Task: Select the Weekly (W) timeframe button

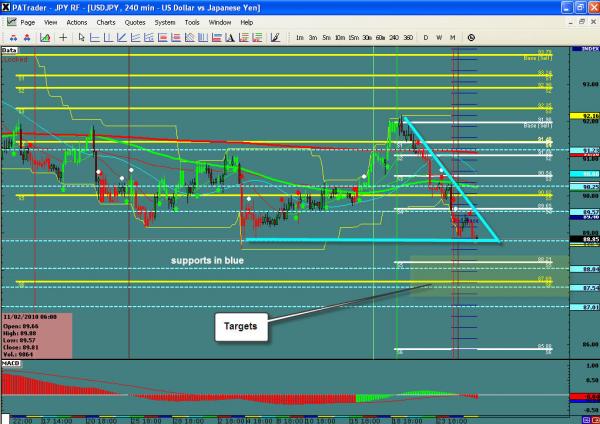Action: pyautogui.click(x=440, y=36)
